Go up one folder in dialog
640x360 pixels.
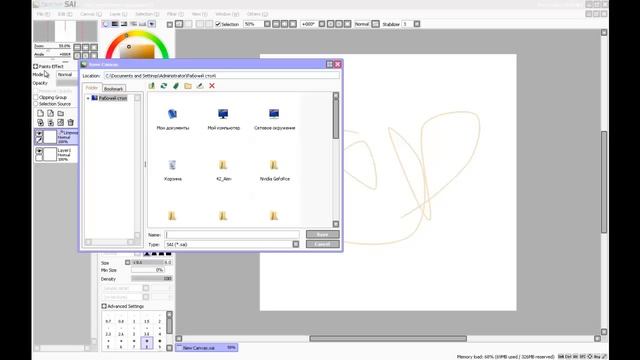[151, 86]
